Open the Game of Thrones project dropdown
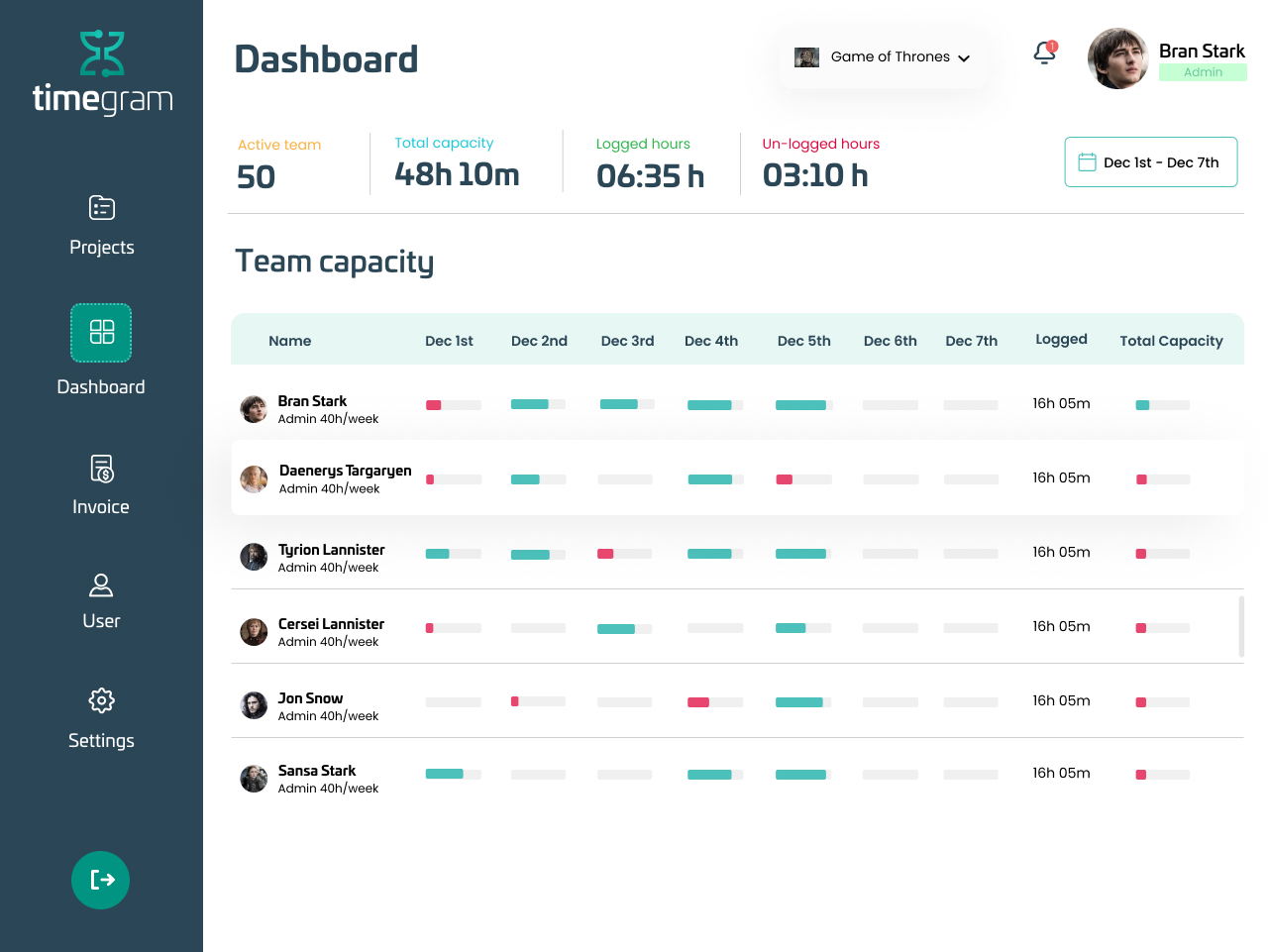This screenshot has width=1268, height=952. 882,56
